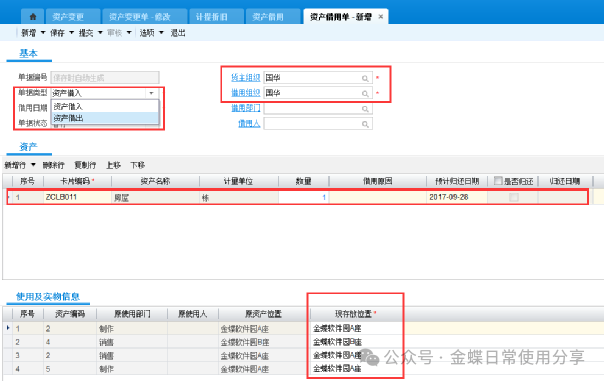Choose 资产借出 from the dropdown list
604x381 pixels.
click(x=105, y=118)
